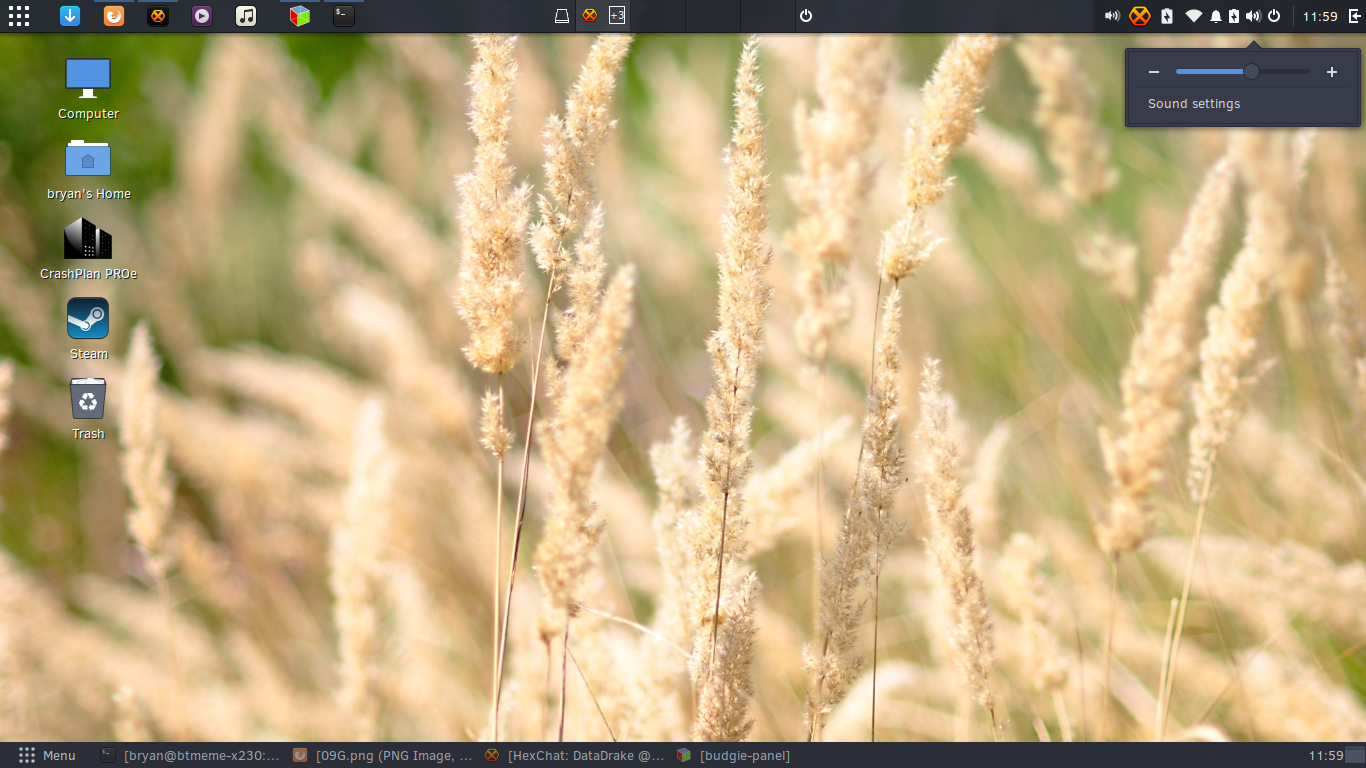
Task: Open the Wi-Fi network indicator
Action: tap(1193, 16)
